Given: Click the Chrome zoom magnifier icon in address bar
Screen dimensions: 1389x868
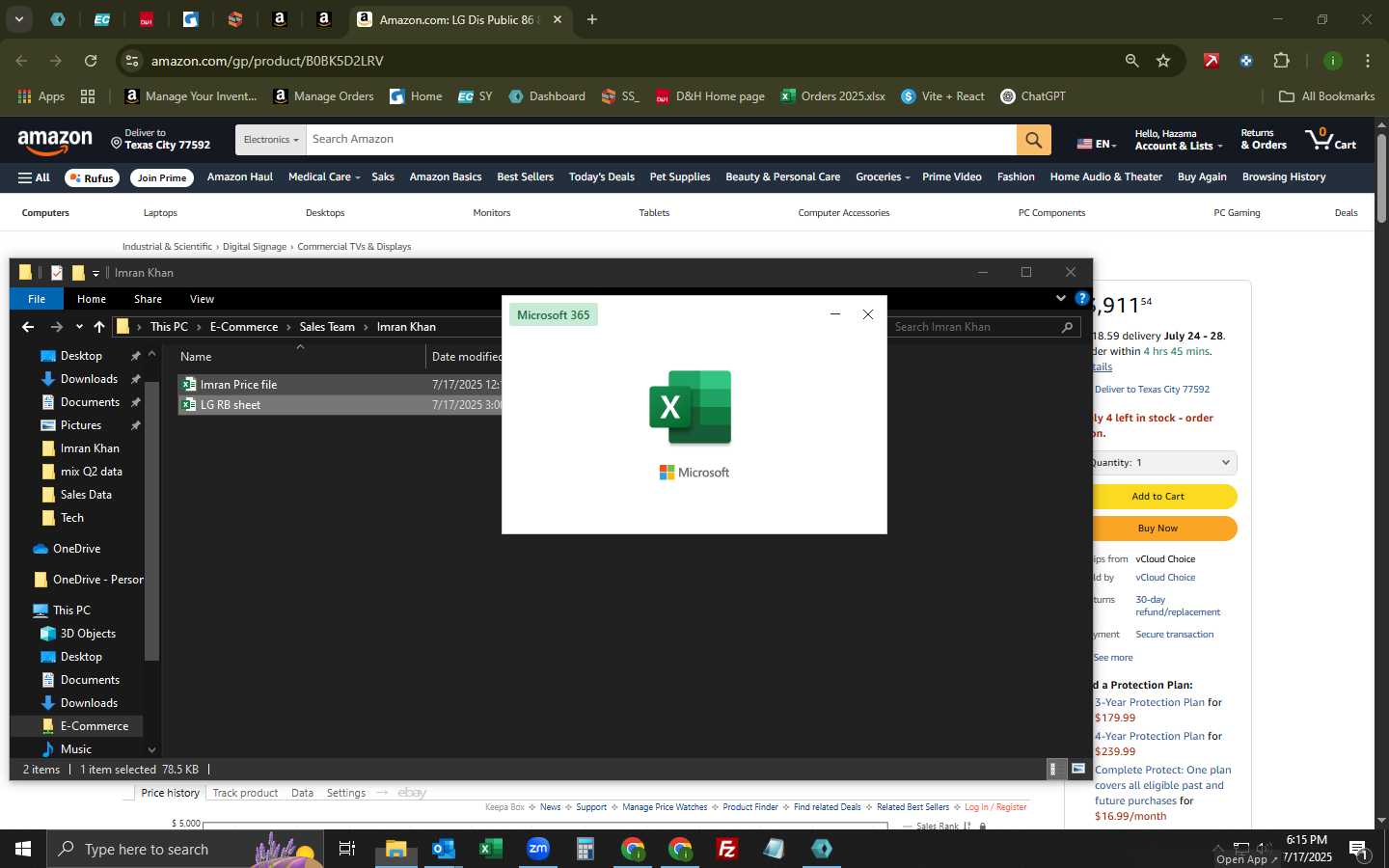Looking at the screenshot, I should click(x=1131, y=61).
